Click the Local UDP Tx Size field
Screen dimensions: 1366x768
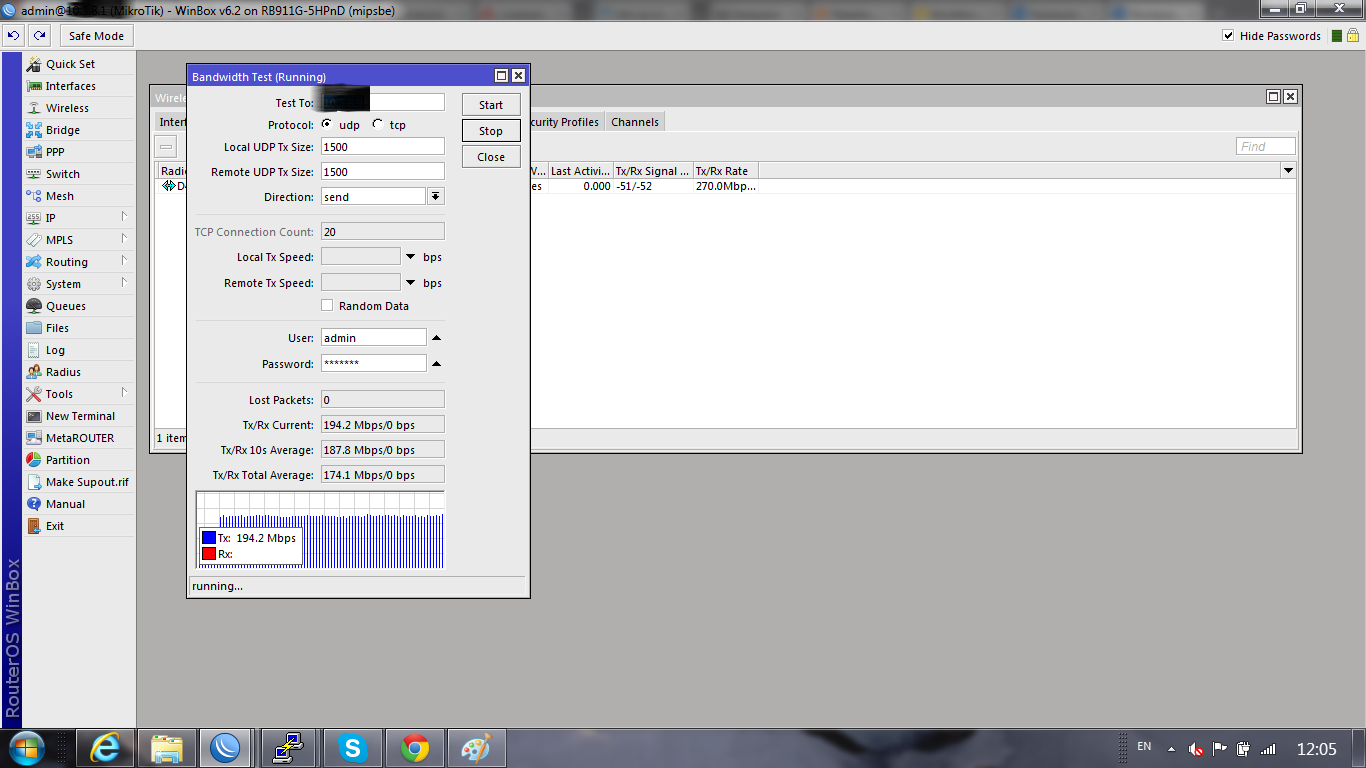pos(383,147)
